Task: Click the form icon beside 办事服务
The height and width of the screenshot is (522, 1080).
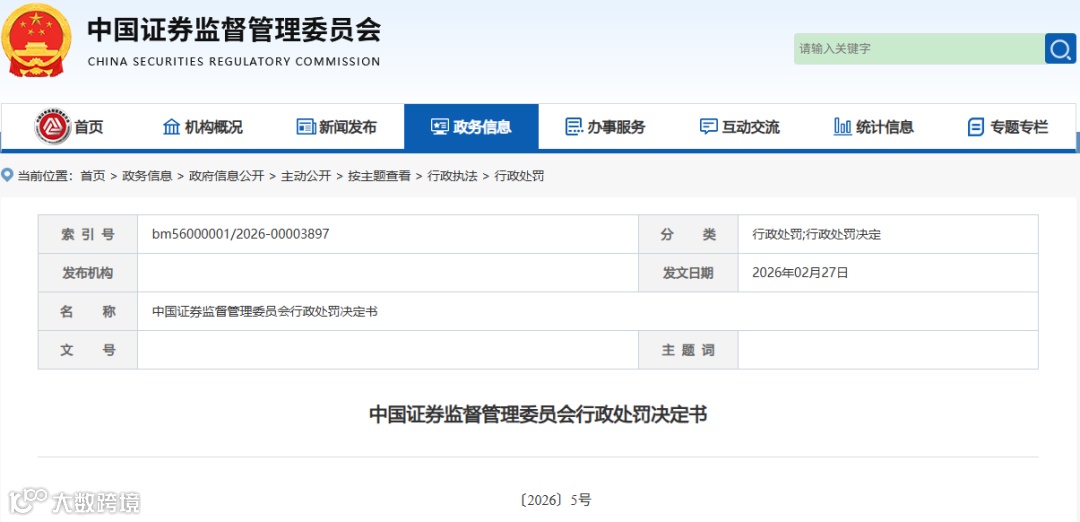Action: [573, 127]
